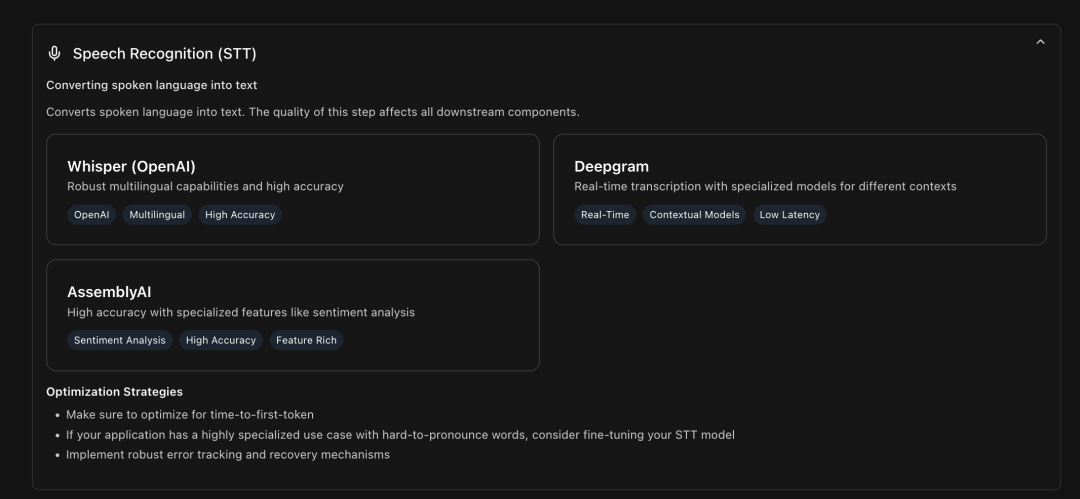Open the Deepgram card
This screenshot has height=499, width=1080.
[x=800, y=190]
